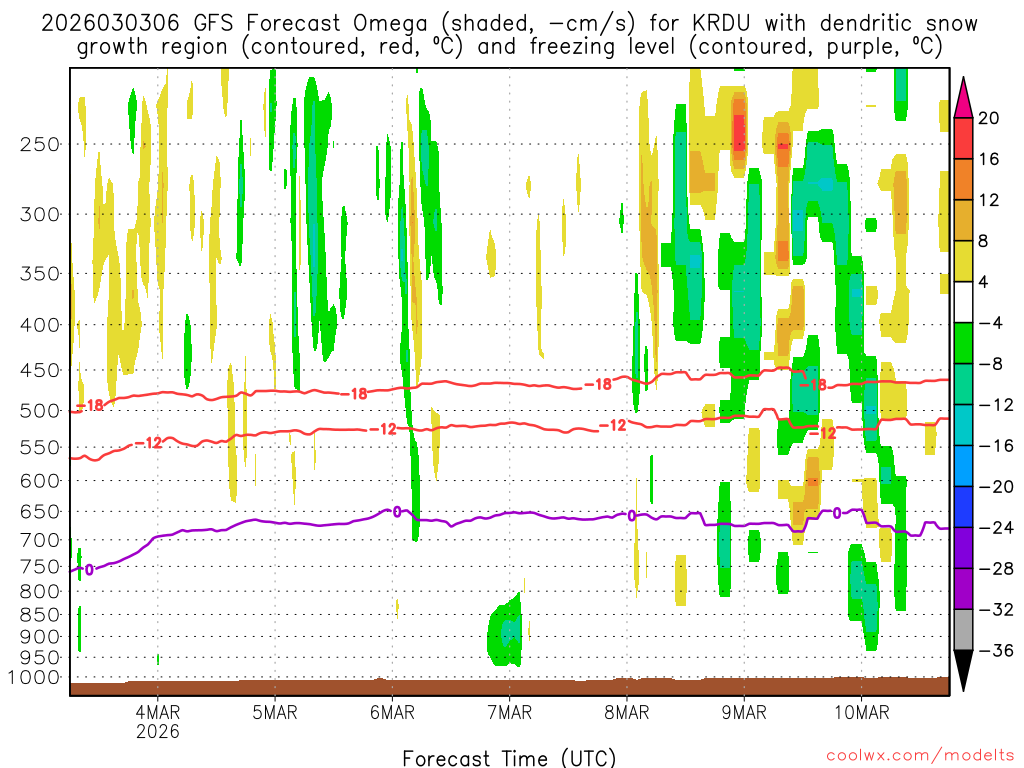
Task: Click the black down arrow below colorbar
Action: 963,670
